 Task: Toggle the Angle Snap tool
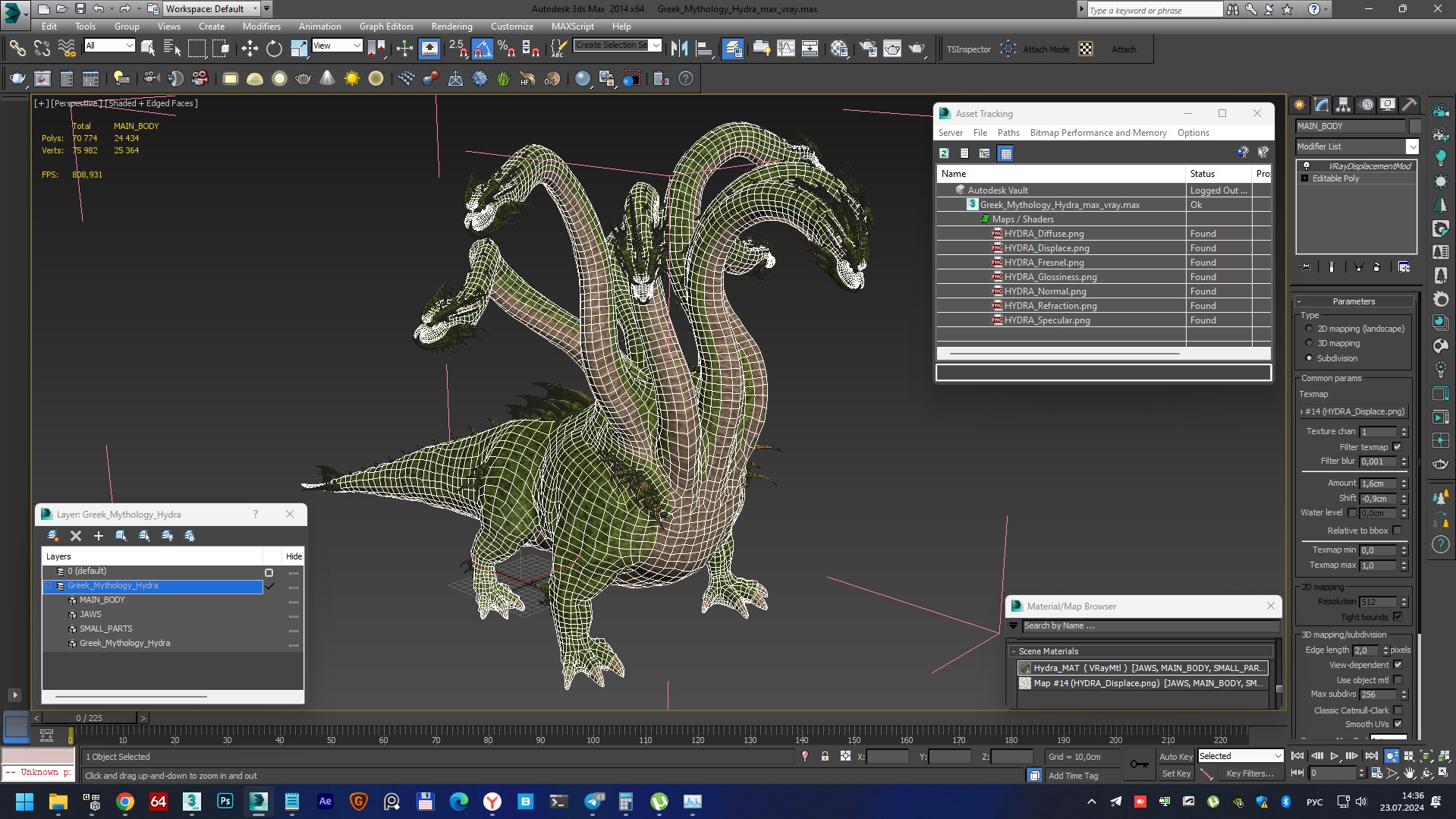tap(482, 49)
